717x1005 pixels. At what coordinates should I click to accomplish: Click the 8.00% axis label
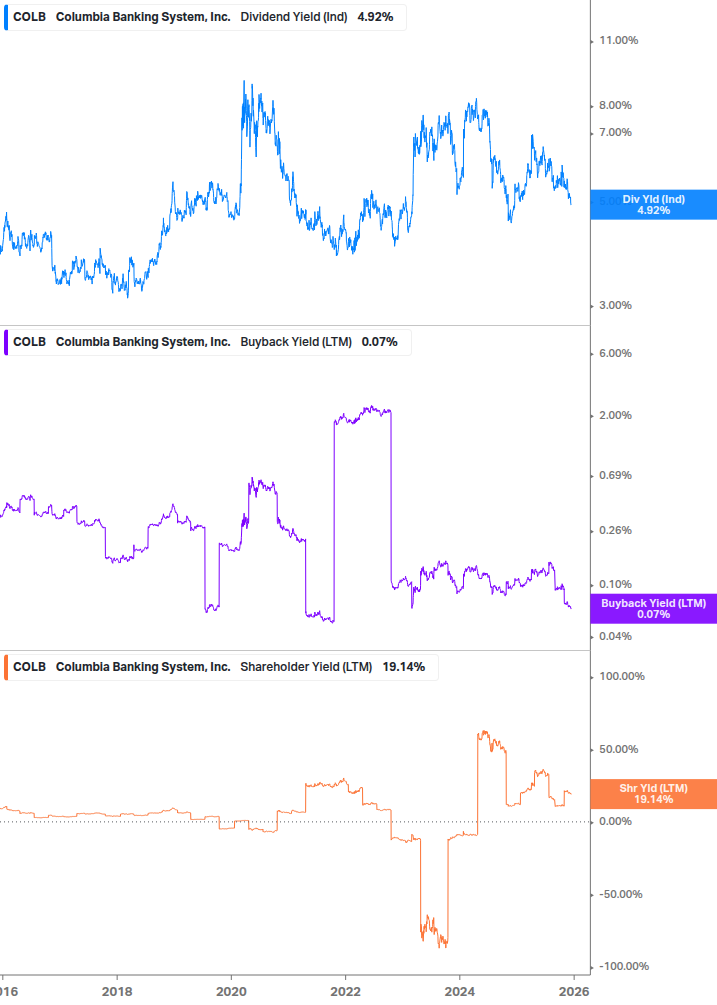click(x=615, y=106)
